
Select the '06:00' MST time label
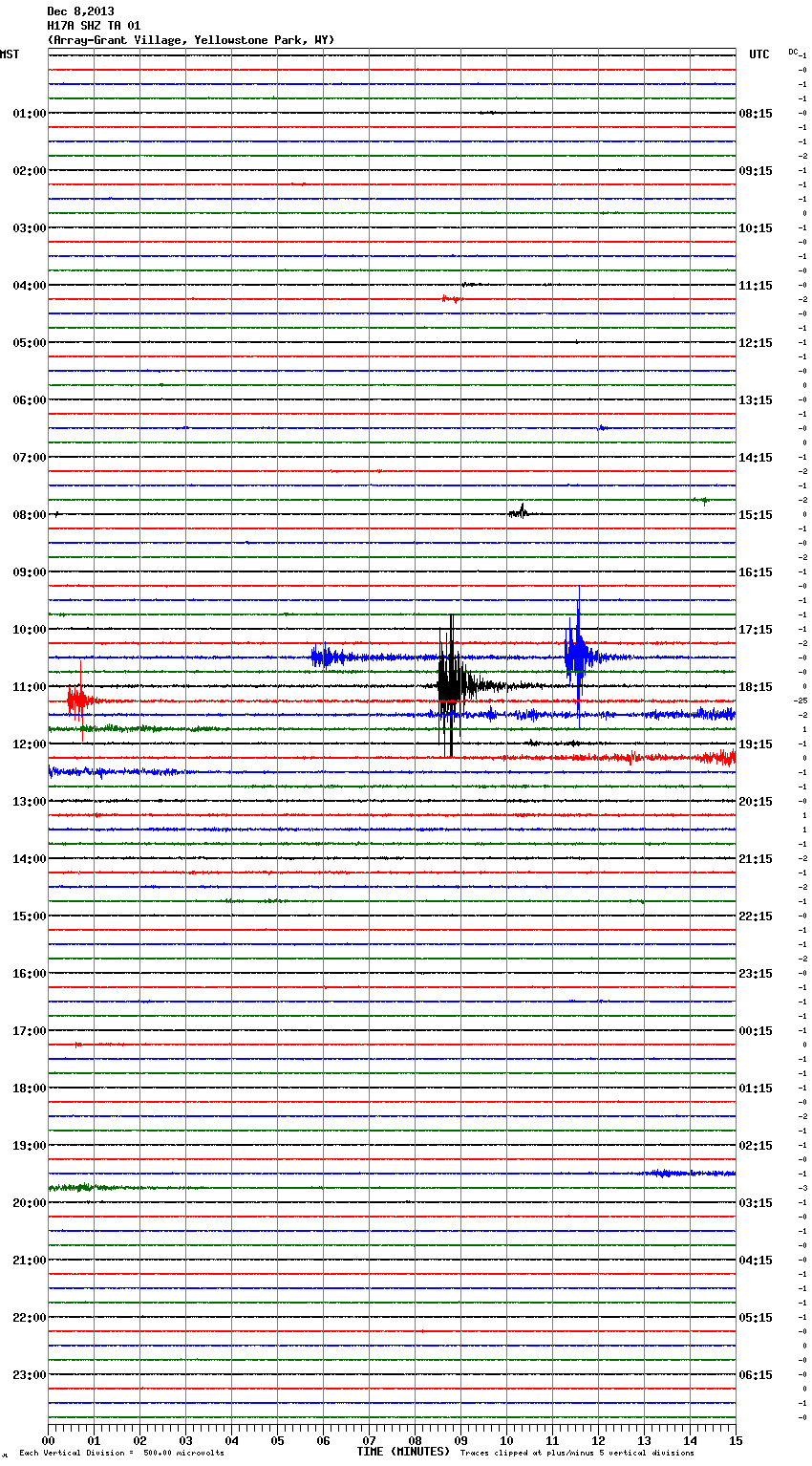coord(30,400)
